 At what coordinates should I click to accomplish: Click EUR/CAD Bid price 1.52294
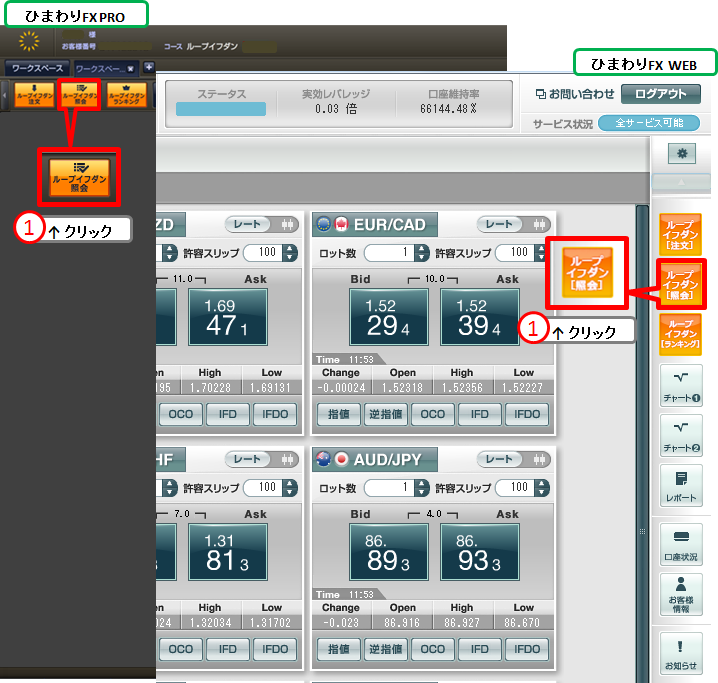pos(389,317)
